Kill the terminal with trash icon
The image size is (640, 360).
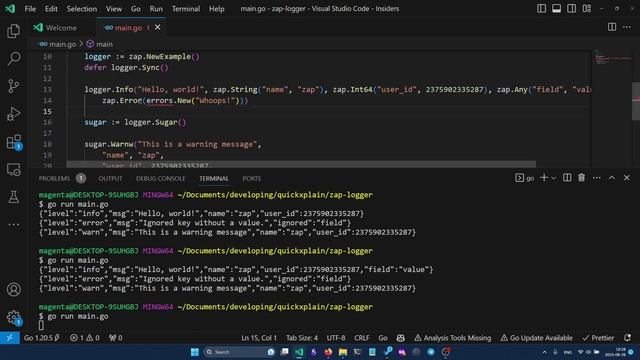click(581, 178)
